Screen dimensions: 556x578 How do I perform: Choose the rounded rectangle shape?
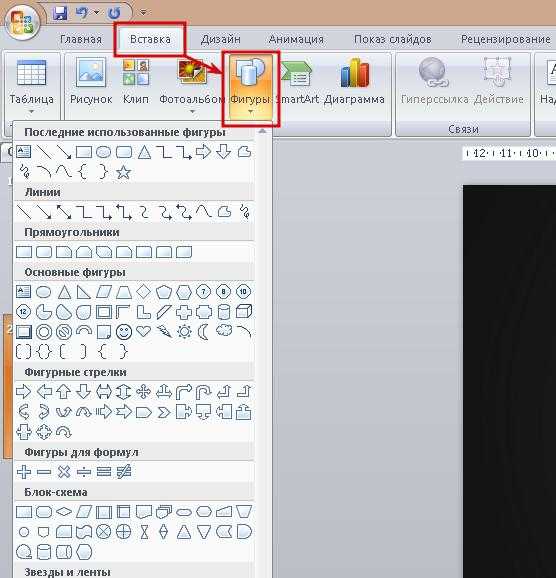pyautogui.click(x=44, y=252)
